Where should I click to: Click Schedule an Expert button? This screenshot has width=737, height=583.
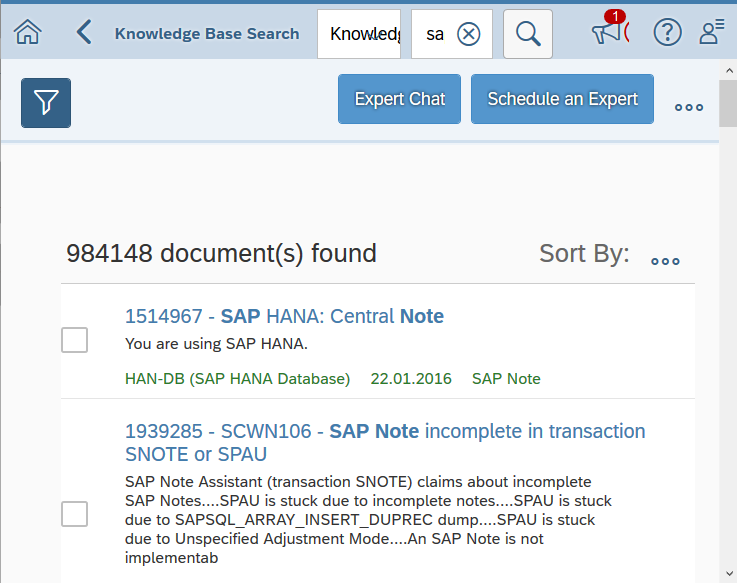(562, 99)
